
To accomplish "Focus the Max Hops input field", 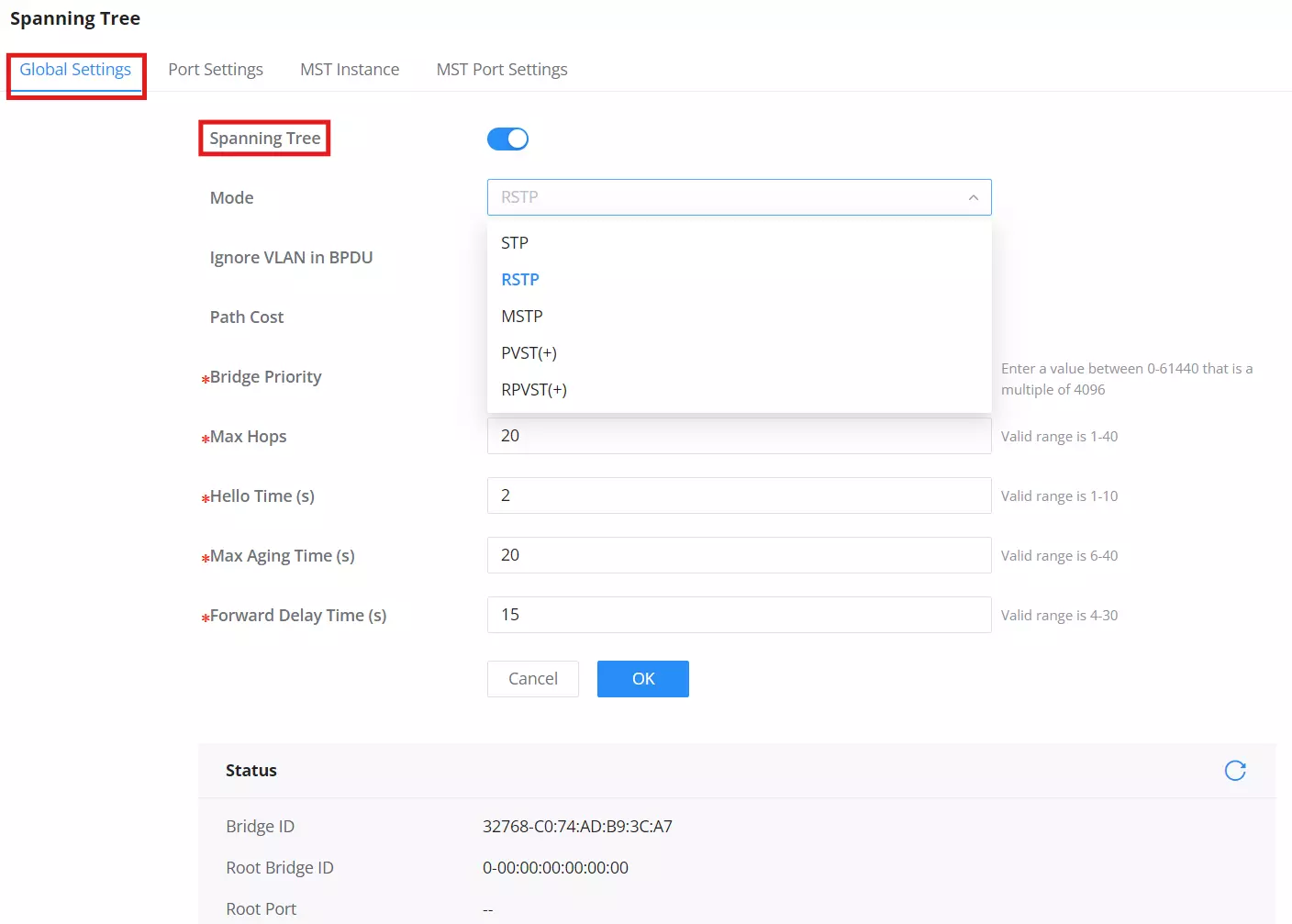I will click(739, 436).
